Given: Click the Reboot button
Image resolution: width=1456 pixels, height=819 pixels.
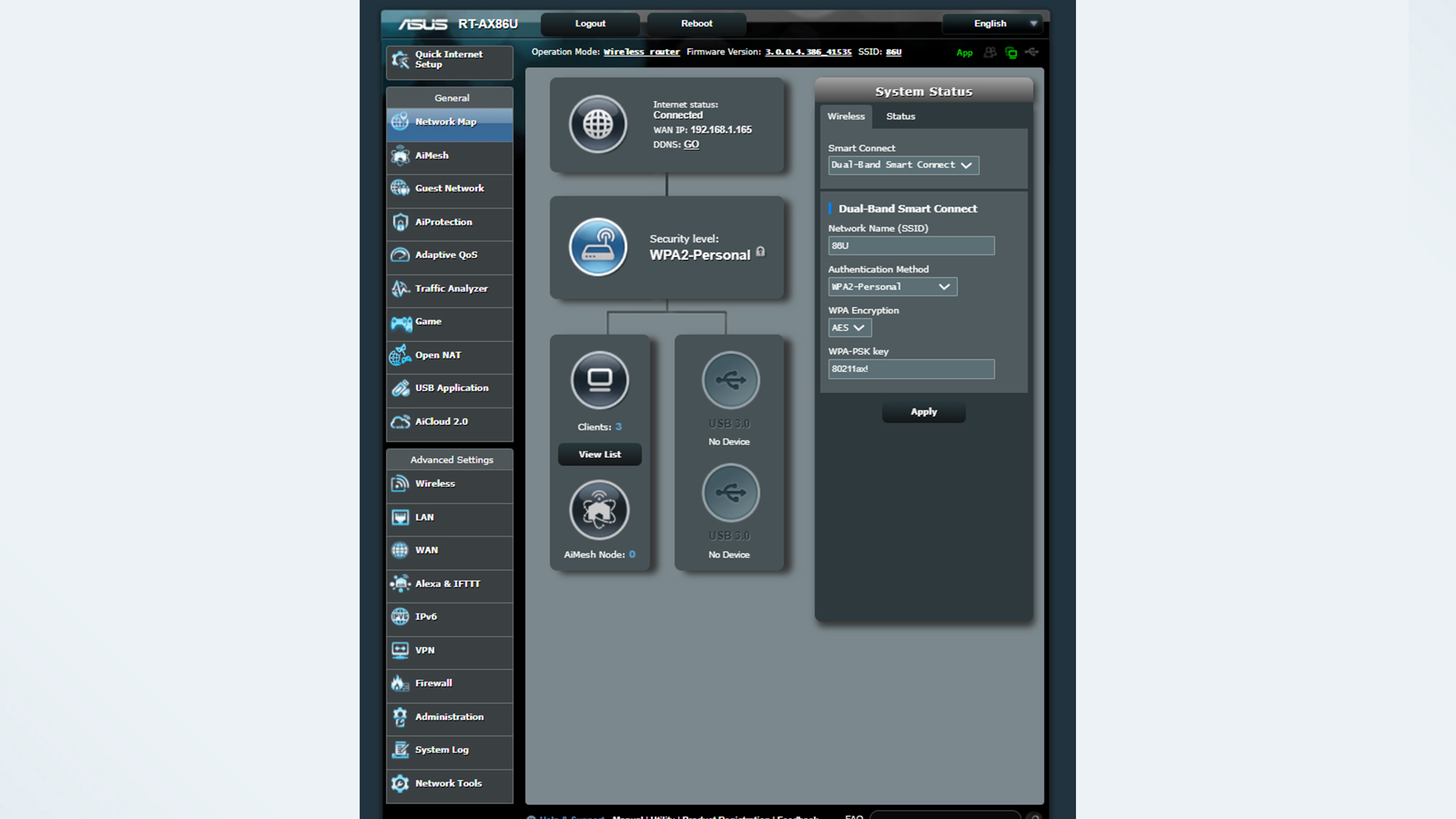Looking at the screenshot, I should [x=697, y=23].
